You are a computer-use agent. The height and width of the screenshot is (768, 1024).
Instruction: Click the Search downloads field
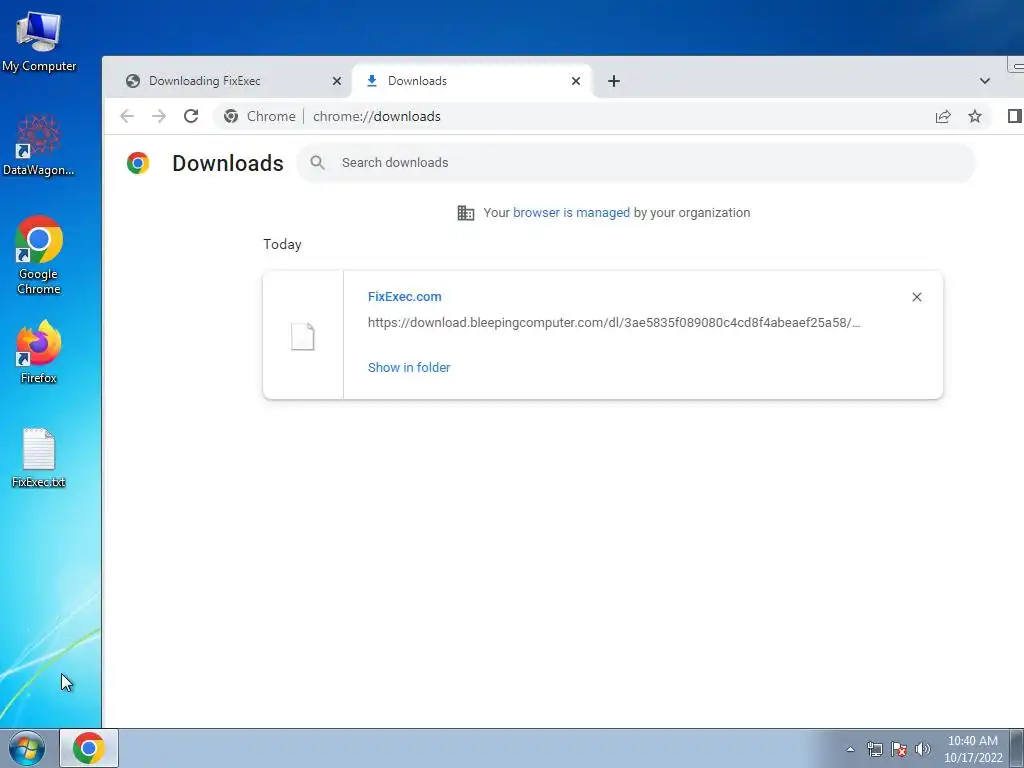(x=635, y=163)
